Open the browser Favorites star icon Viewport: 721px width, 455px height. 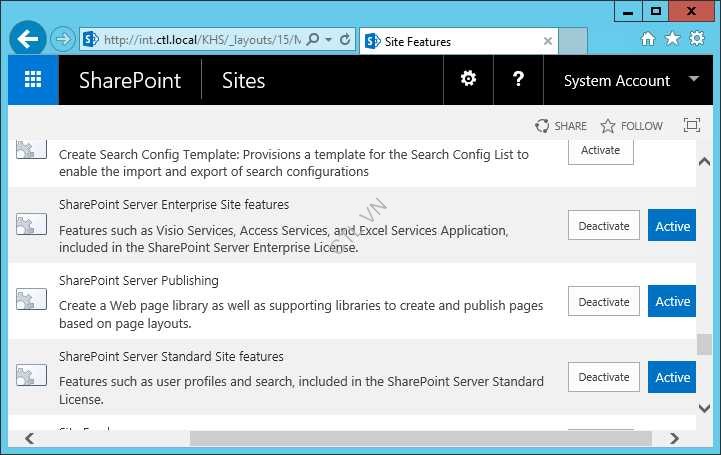coord(672,40)
